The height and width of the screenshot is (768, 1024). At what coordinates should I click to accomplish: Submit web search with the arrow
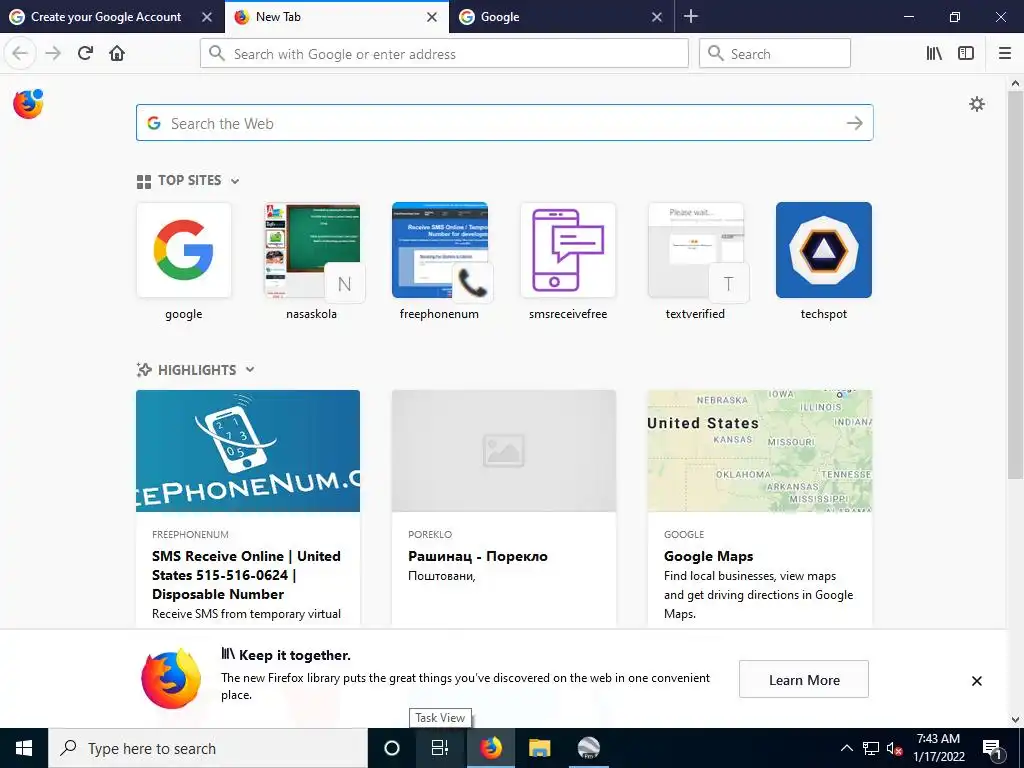pyautogui.click(x=854, y=123)
